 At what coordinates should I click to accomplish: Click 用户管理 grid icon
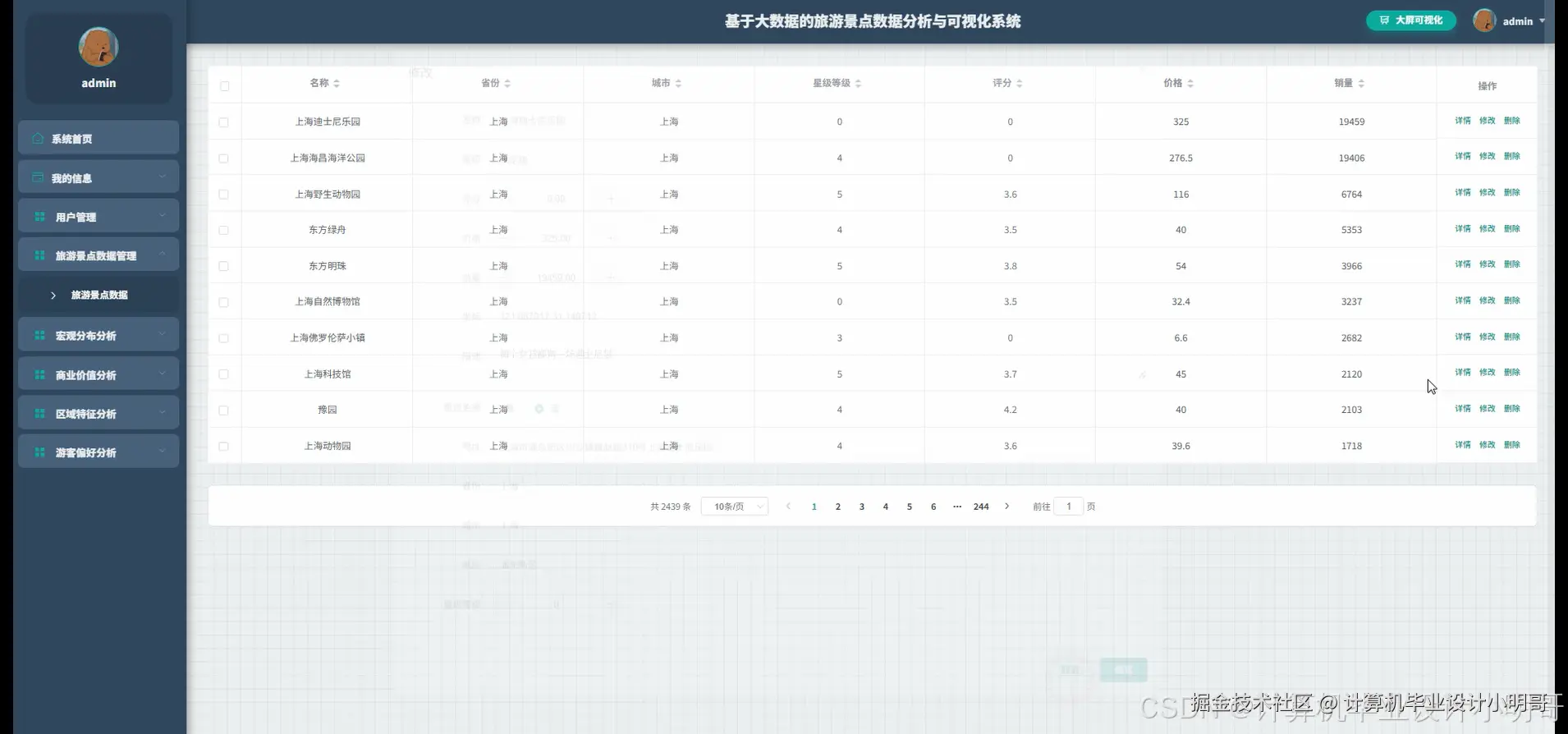(x=39, y=217)
